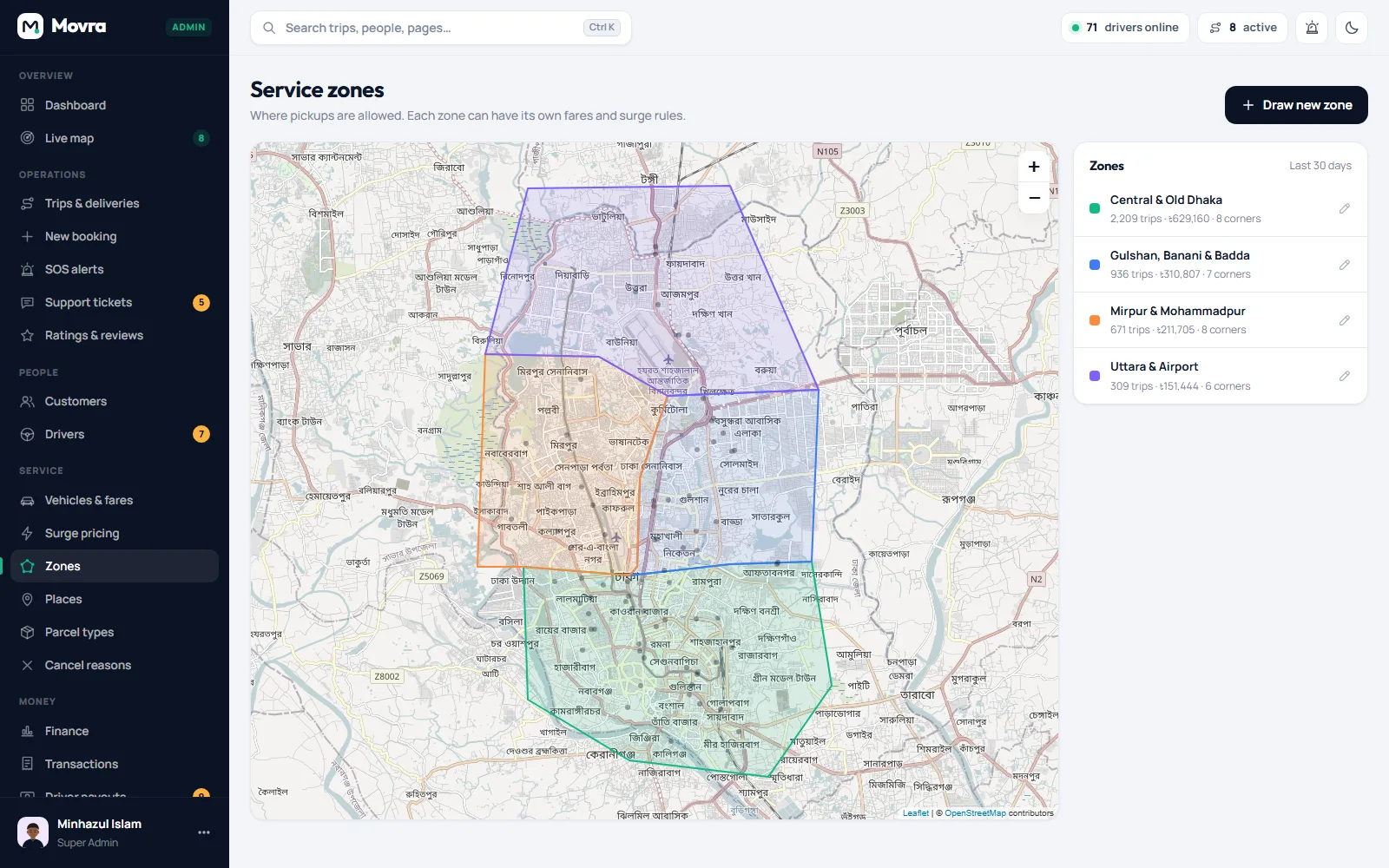Click the Last 30 days label
Screen dimensions: 1389x868
1320,166
